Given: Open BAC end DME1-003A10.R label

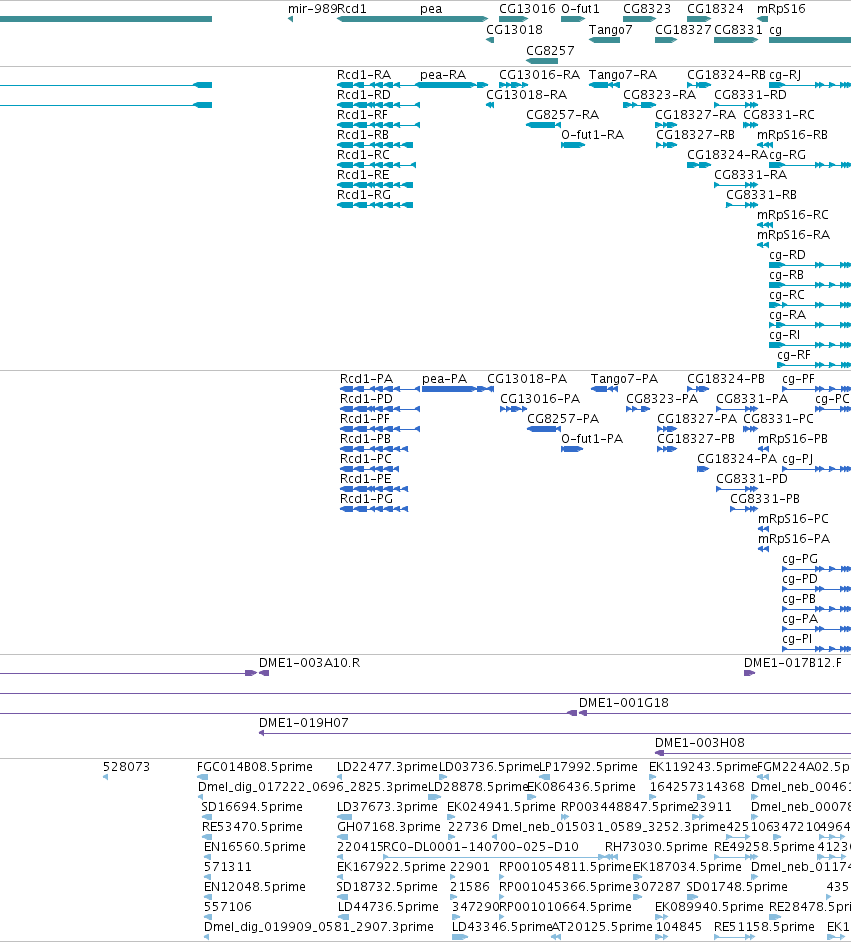Looking at the screenshot, I should pos(309,663).
